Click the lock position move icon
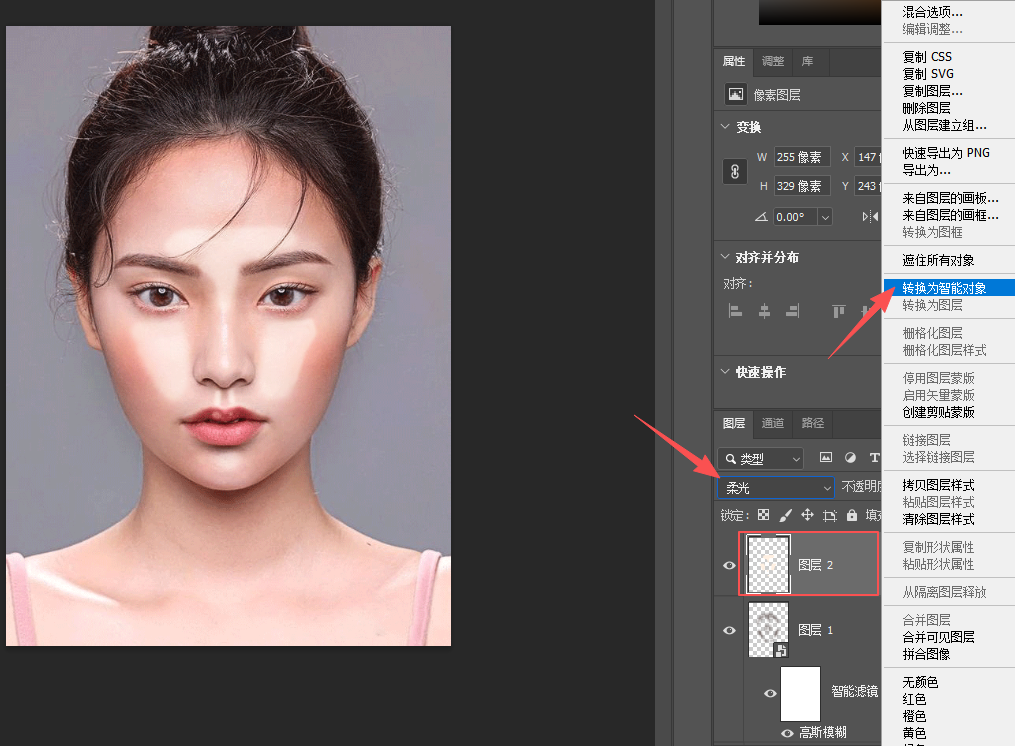This screenshot has width=1015, height=746. [807, 515]
